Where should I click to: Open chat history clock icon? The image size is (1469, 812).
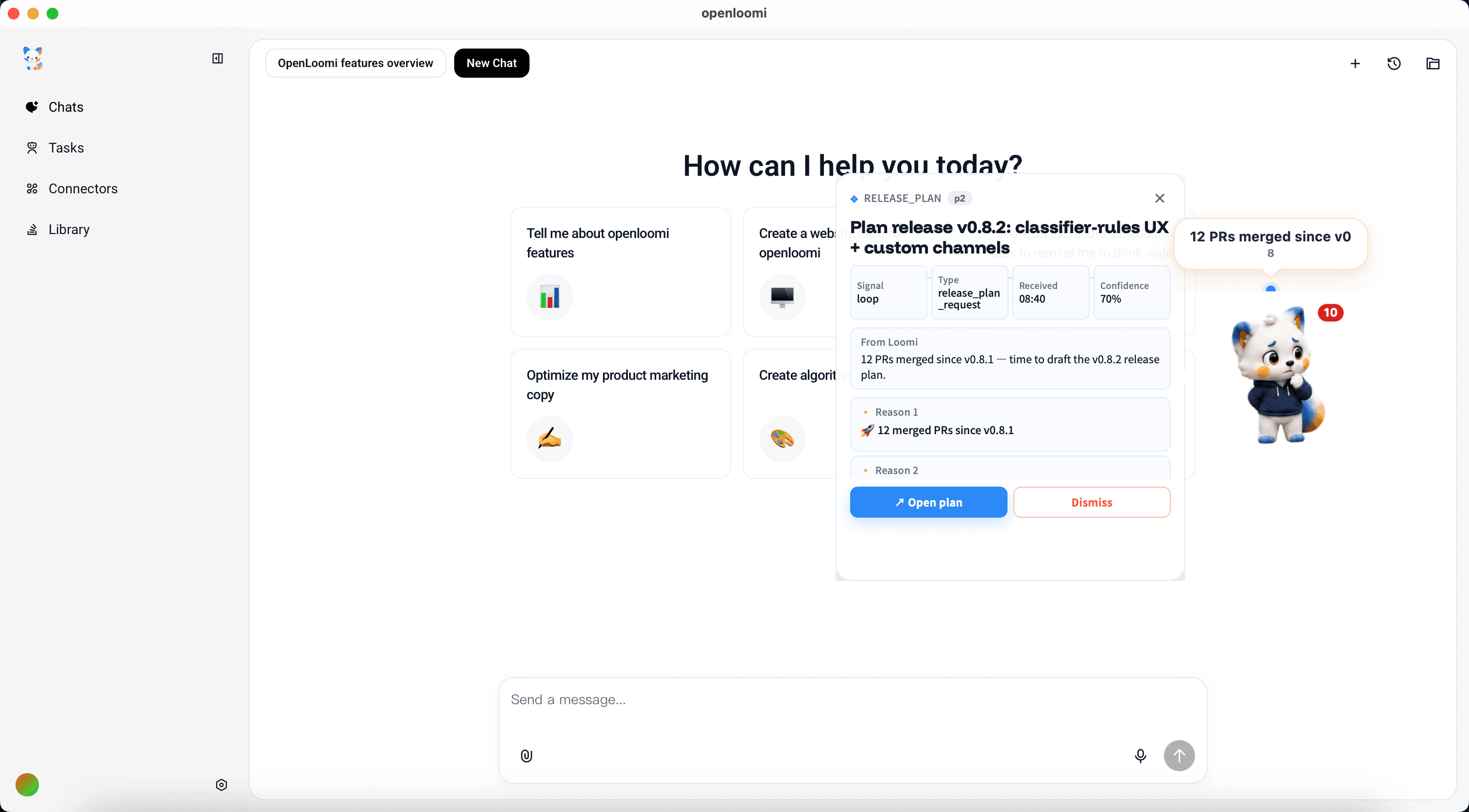coord(1394,64)
